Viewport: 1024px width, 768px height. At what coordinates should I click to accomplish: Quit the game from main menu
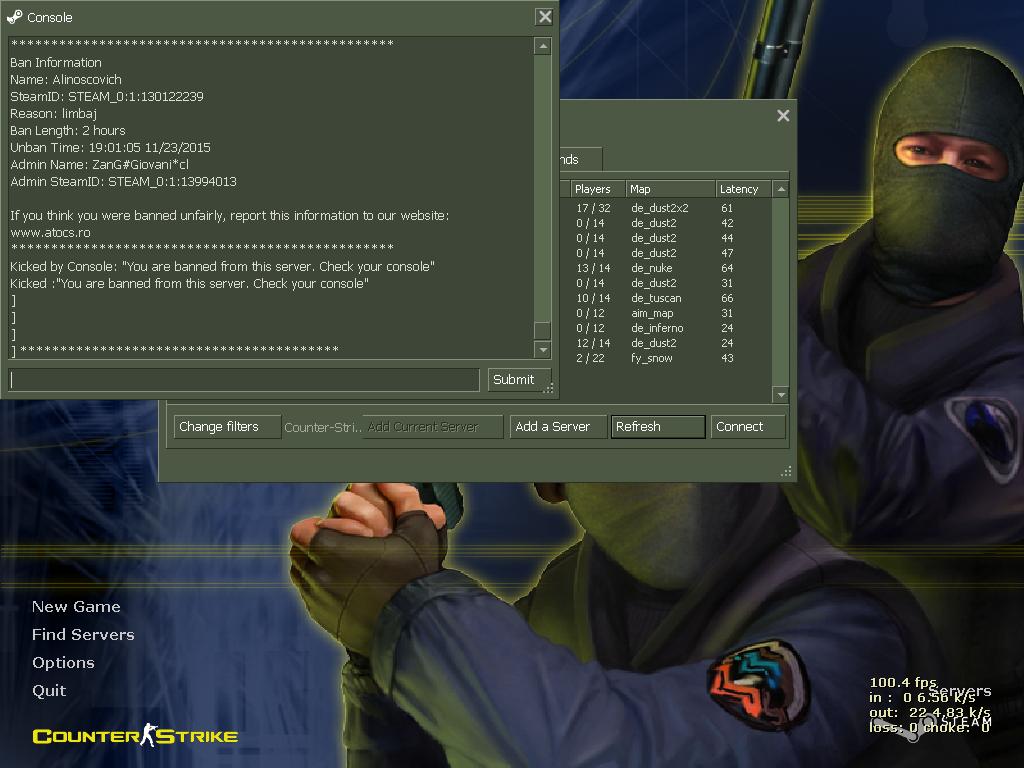coord(49,691)
